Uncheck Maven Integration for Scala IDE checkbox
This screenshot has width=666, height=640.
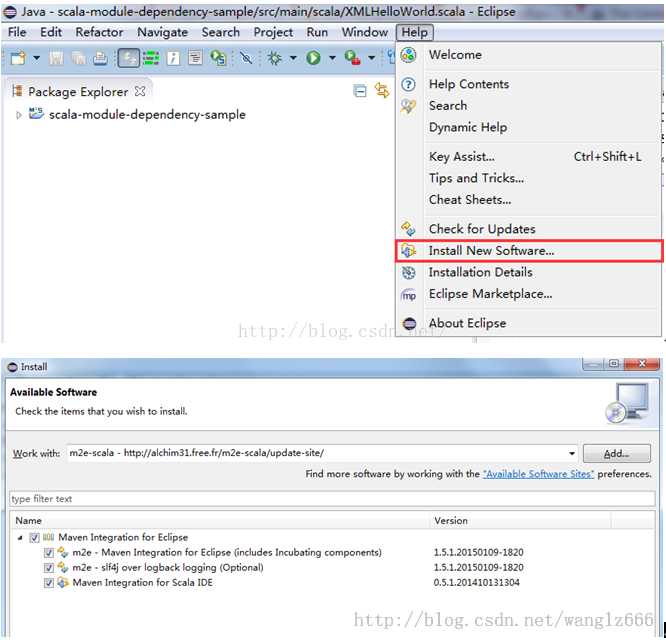click(x=49, y=583)
